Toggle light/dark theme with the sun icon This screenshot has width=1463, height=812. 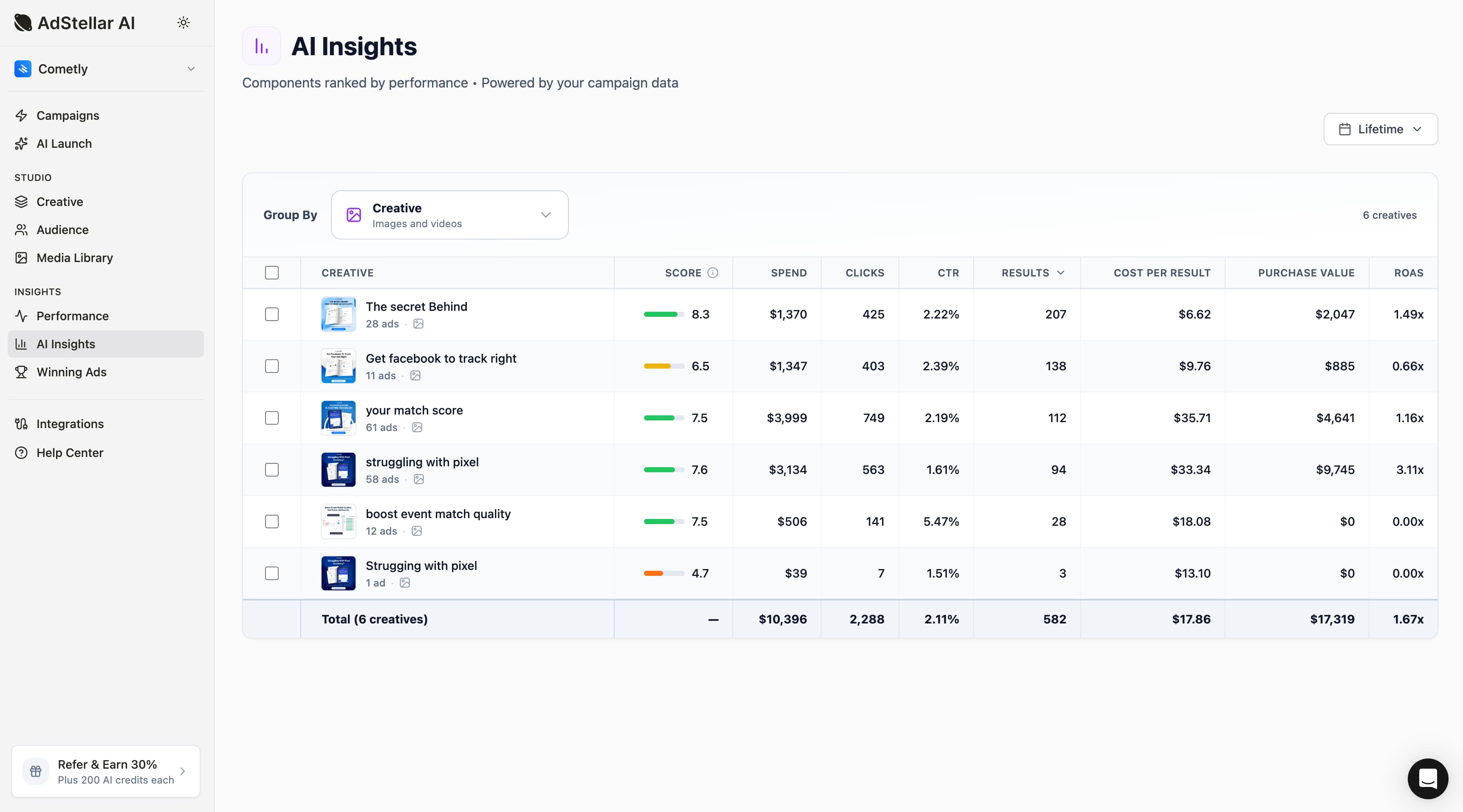point(183,23)
